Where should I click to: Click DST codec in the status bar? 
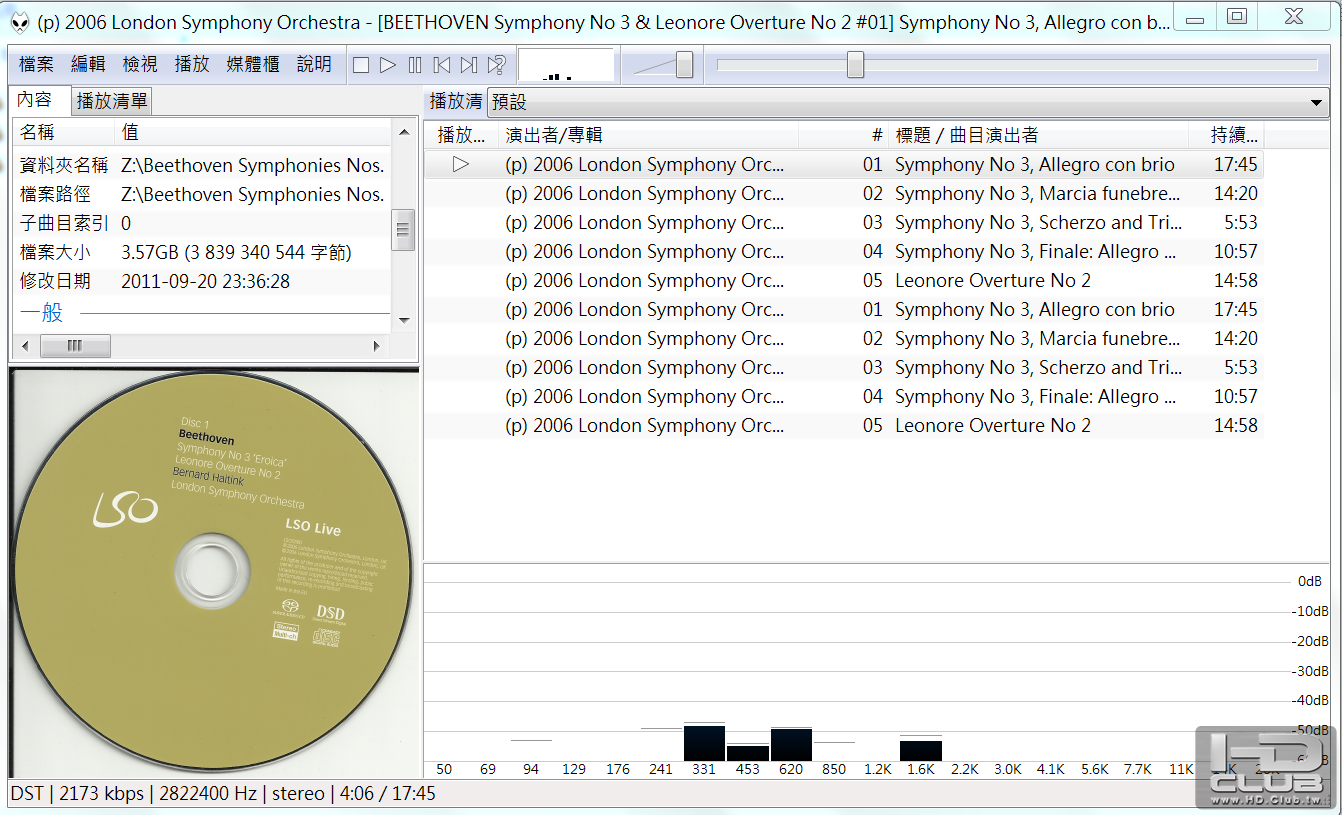coord(27,794)
